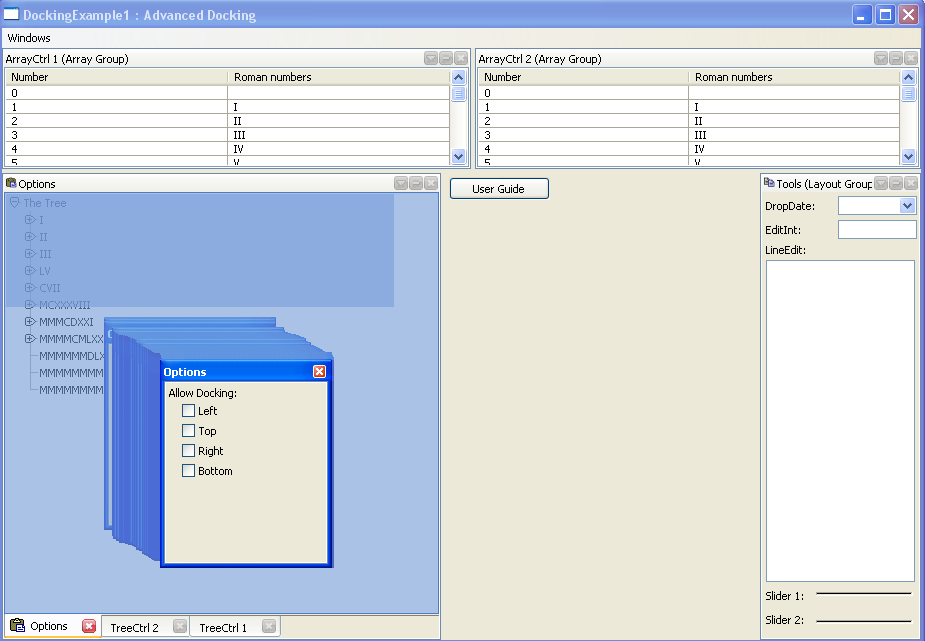Viewport: 925px width, 641px height.
Task: Check the Top docking option
Action: click(189, 431)
